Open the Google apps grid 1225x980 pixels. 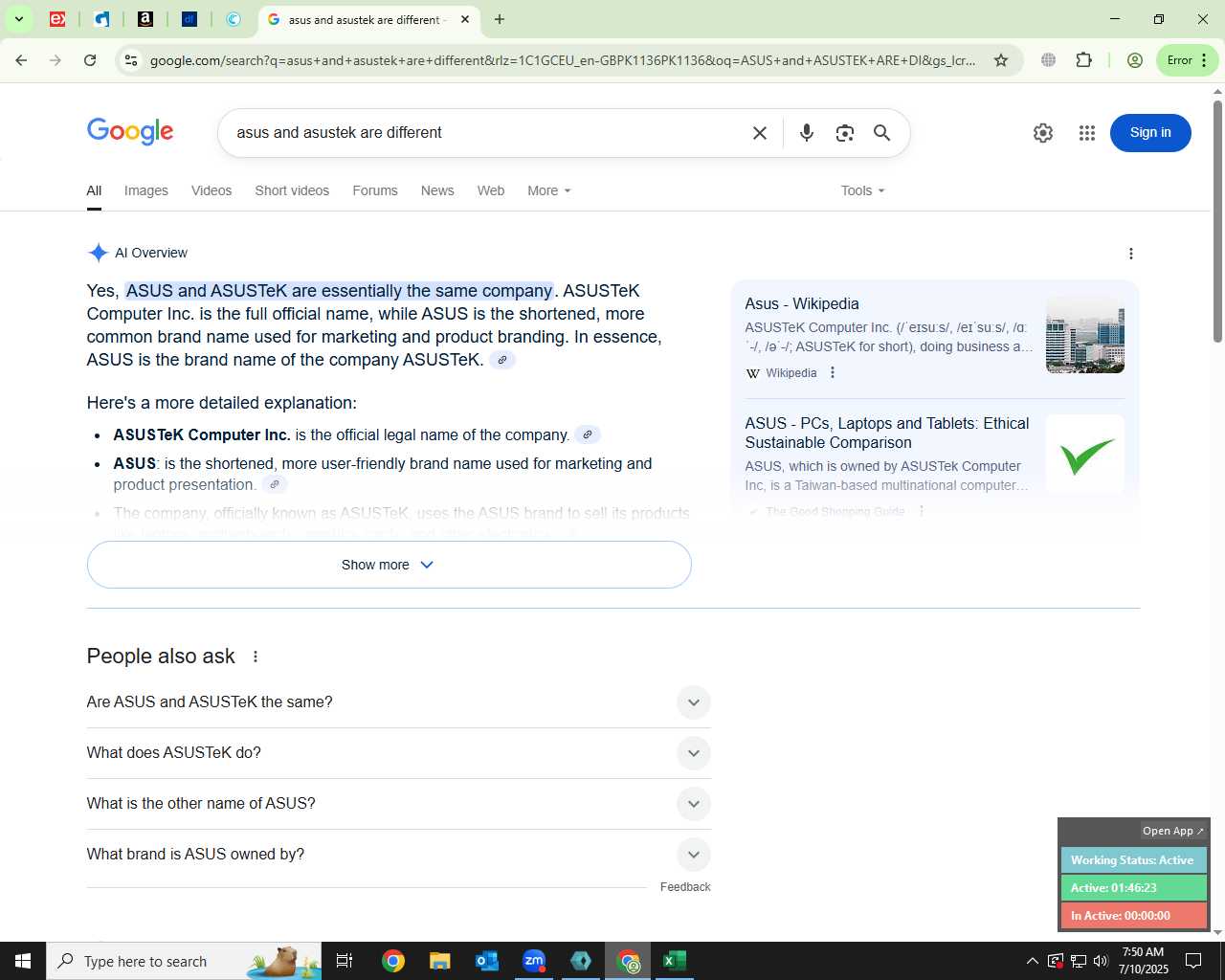click(1087, 133)
